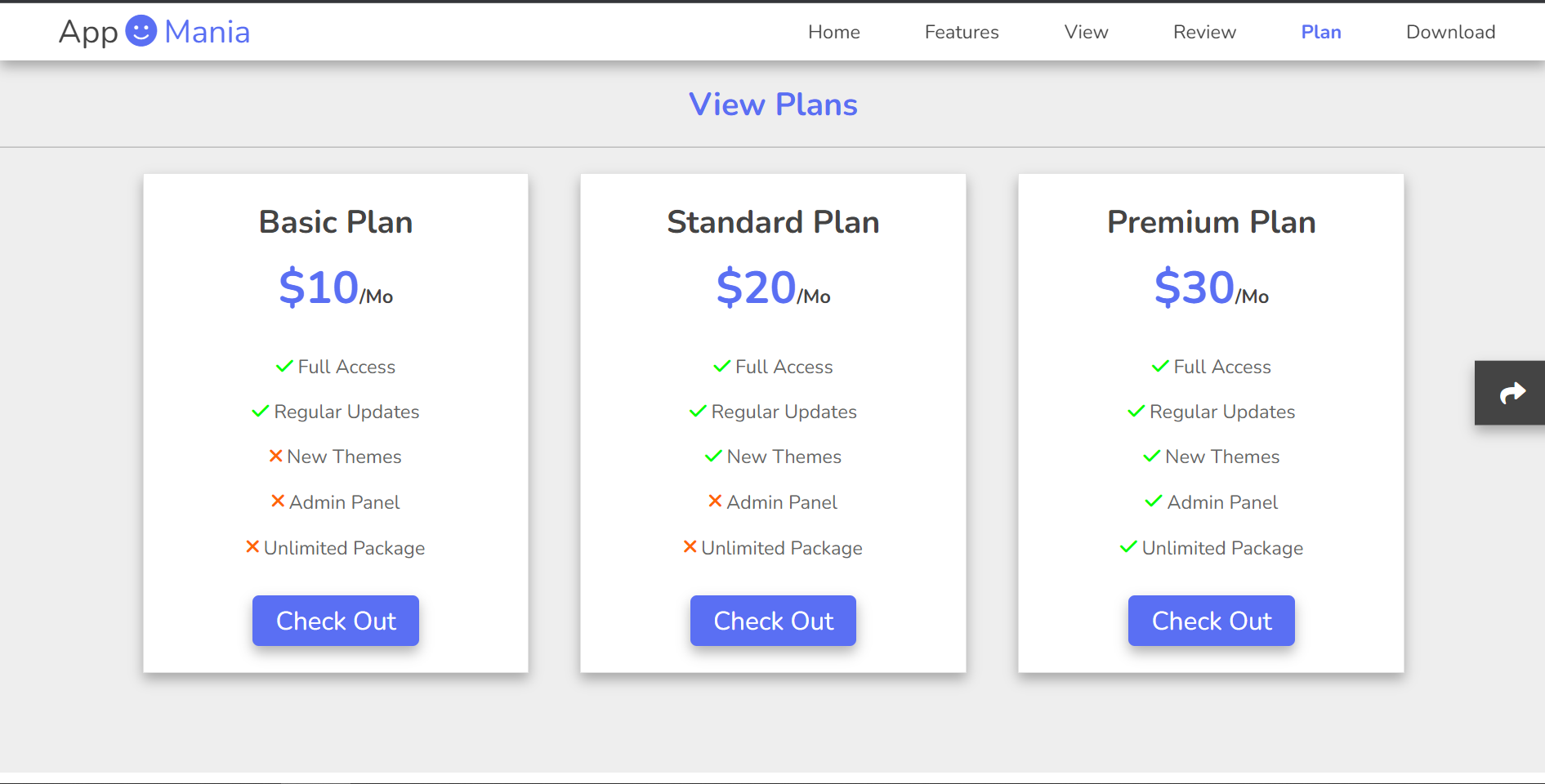Click Check Out under the Premium Plan

tap(1211, 621)
